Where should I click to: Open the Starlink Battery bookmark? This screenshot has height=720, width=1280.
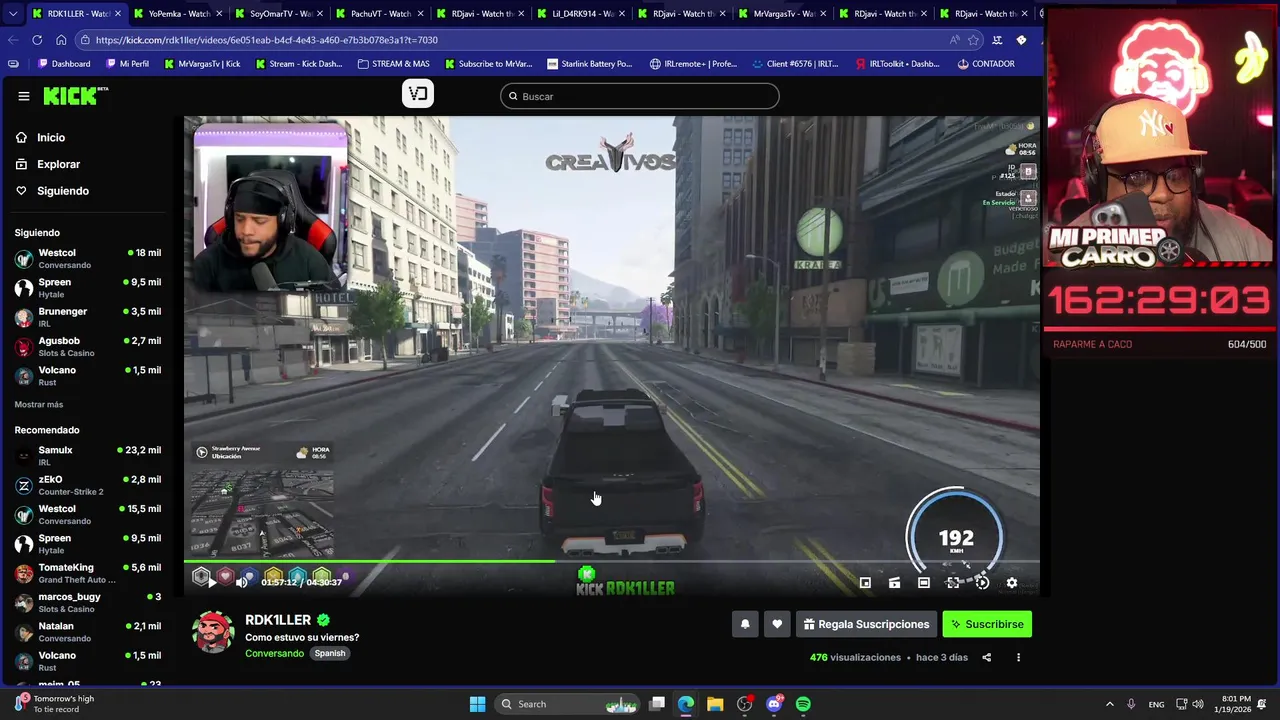tap(590, 64)
